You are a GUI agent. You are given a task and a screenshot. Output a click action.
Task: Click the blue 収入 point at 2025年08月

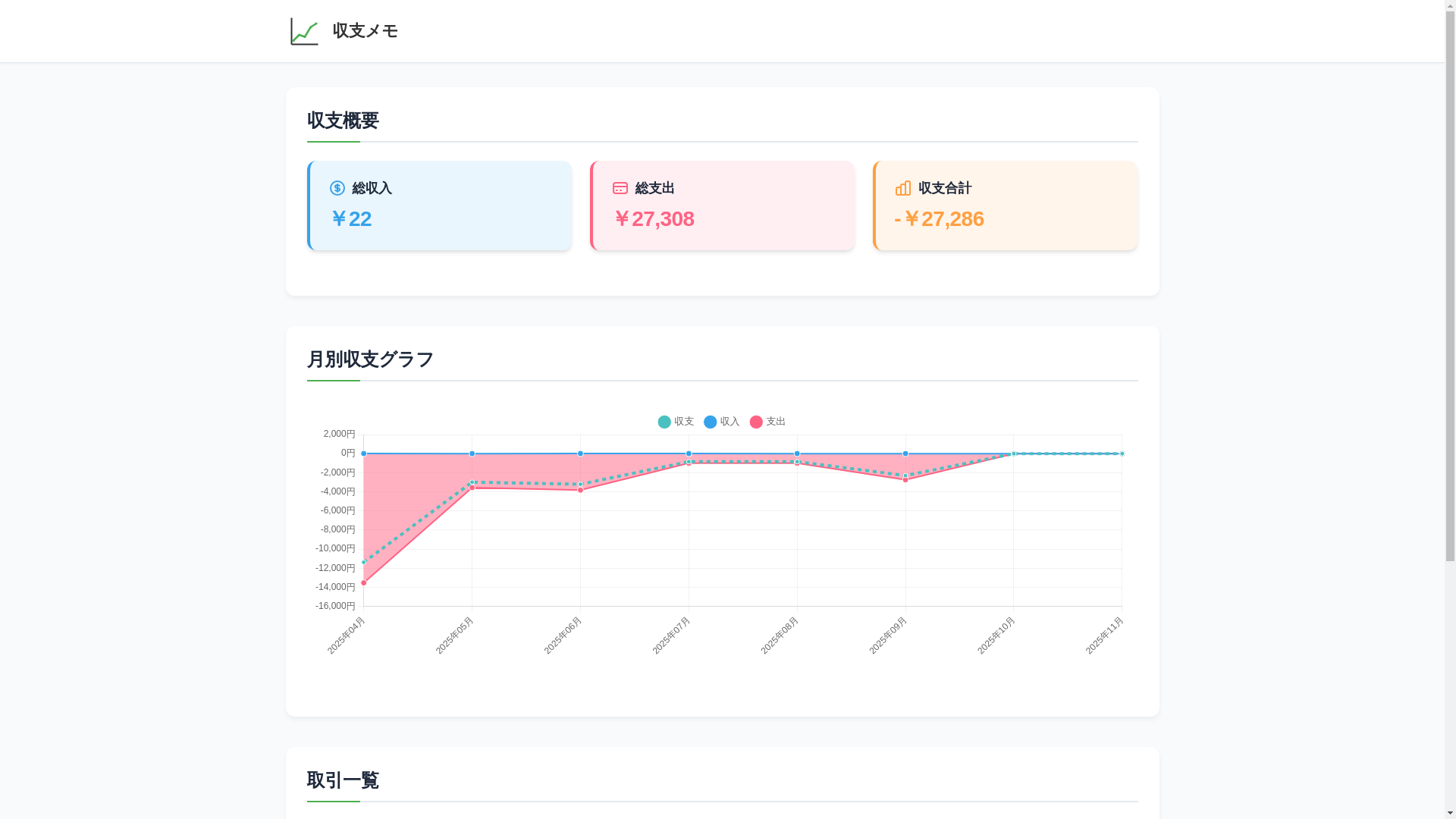click(797, 453)
